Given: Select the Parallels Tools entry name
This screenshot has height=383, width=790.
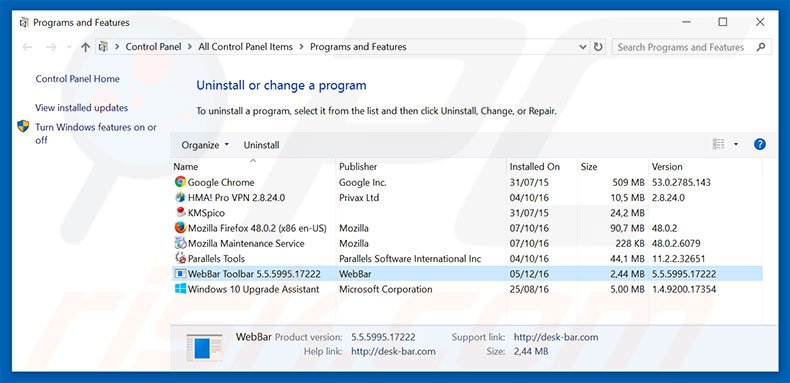Looking at the screenshot, I should [x=216, y=259].
